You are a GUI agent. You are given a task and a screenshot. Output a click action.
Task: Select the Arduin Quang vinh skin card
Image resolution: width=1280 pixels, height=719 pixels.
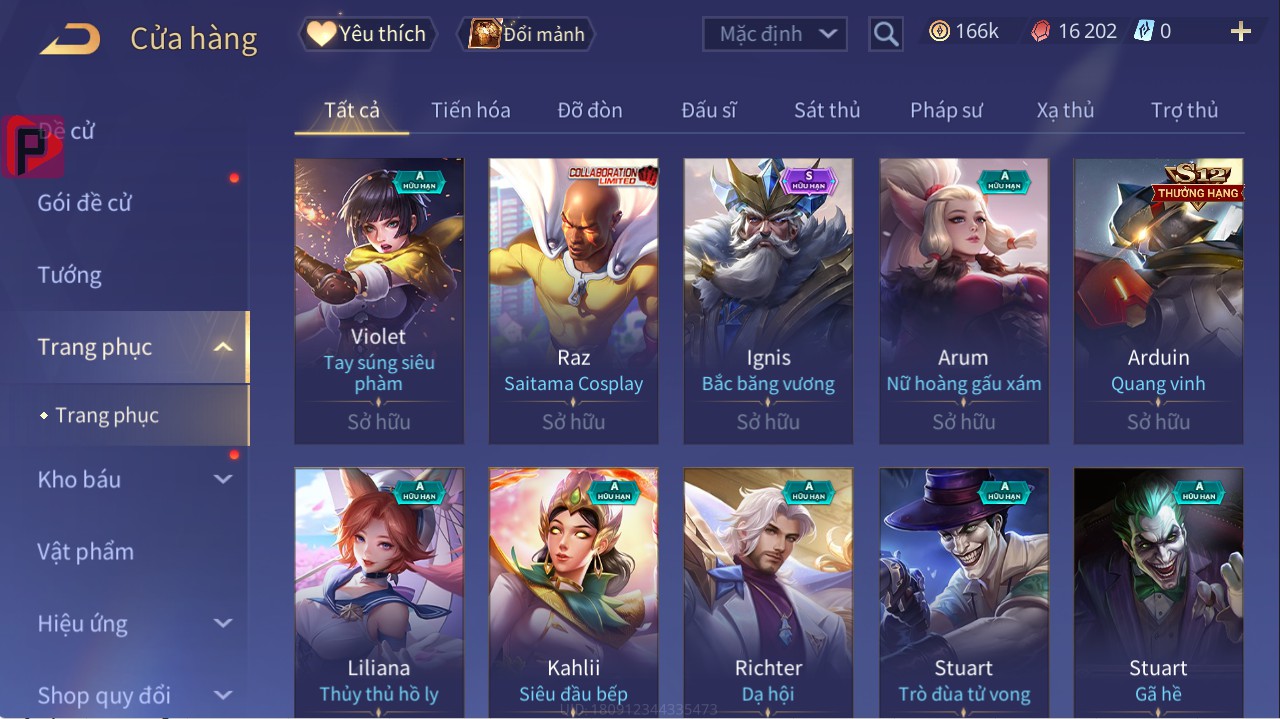(1158, 301)
